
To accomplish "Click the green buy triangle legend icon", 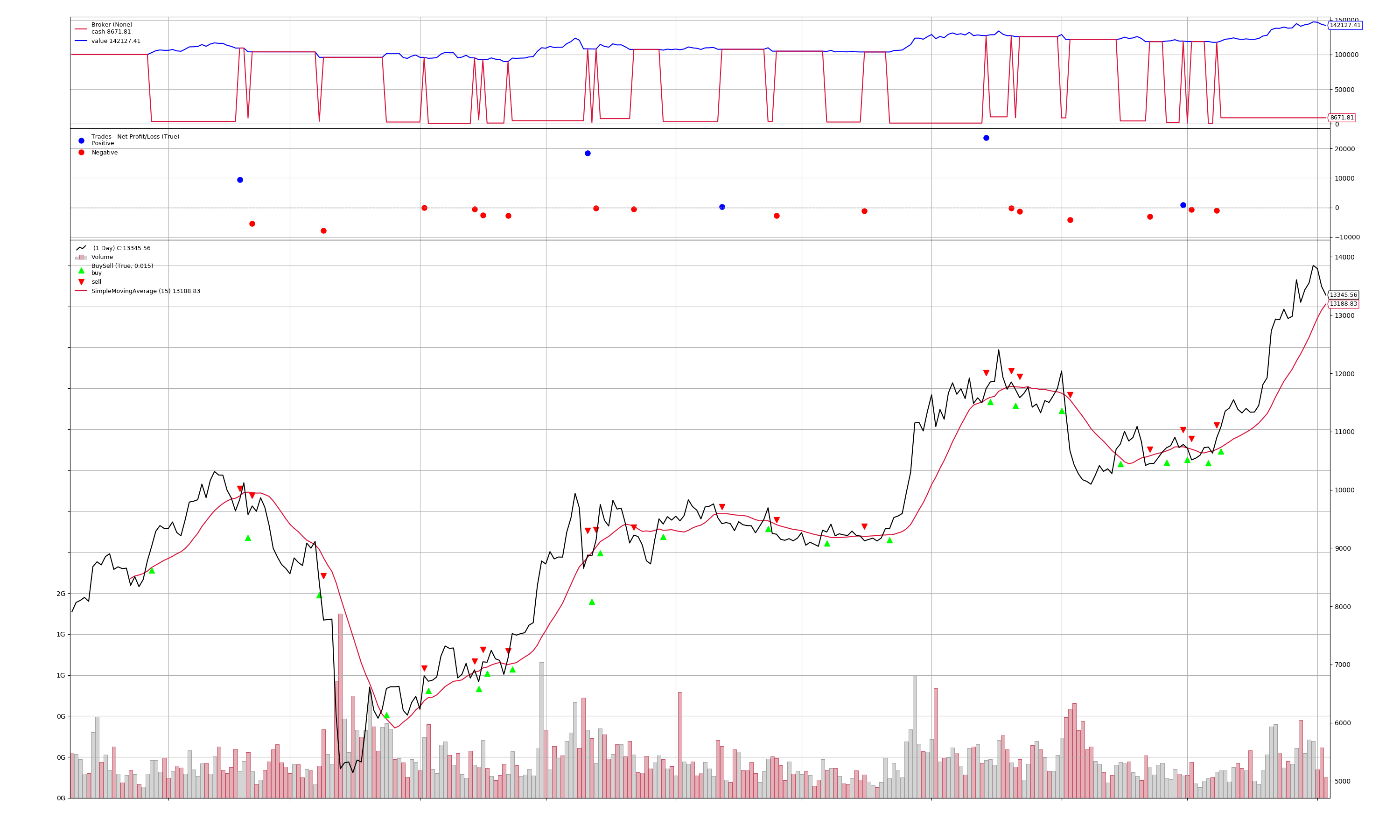I will coord(81,271).
